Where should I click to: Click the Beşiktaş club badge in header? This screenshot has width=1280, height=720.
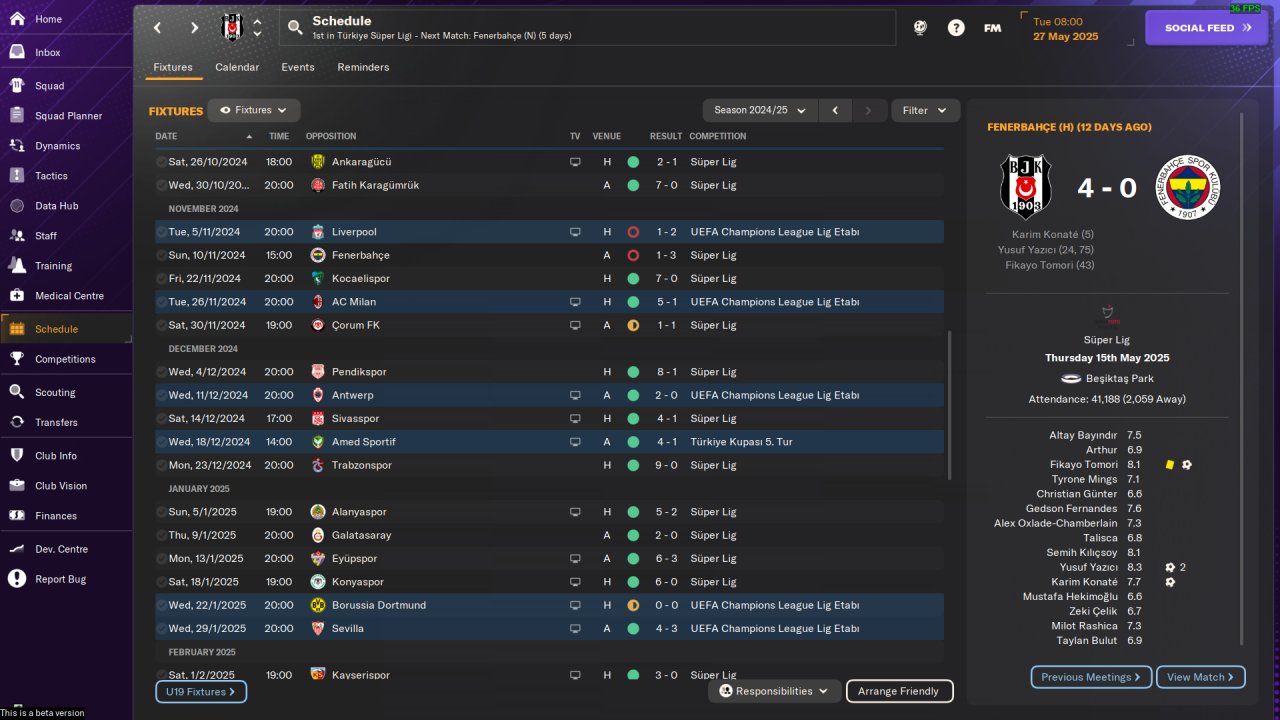[231, 28]
